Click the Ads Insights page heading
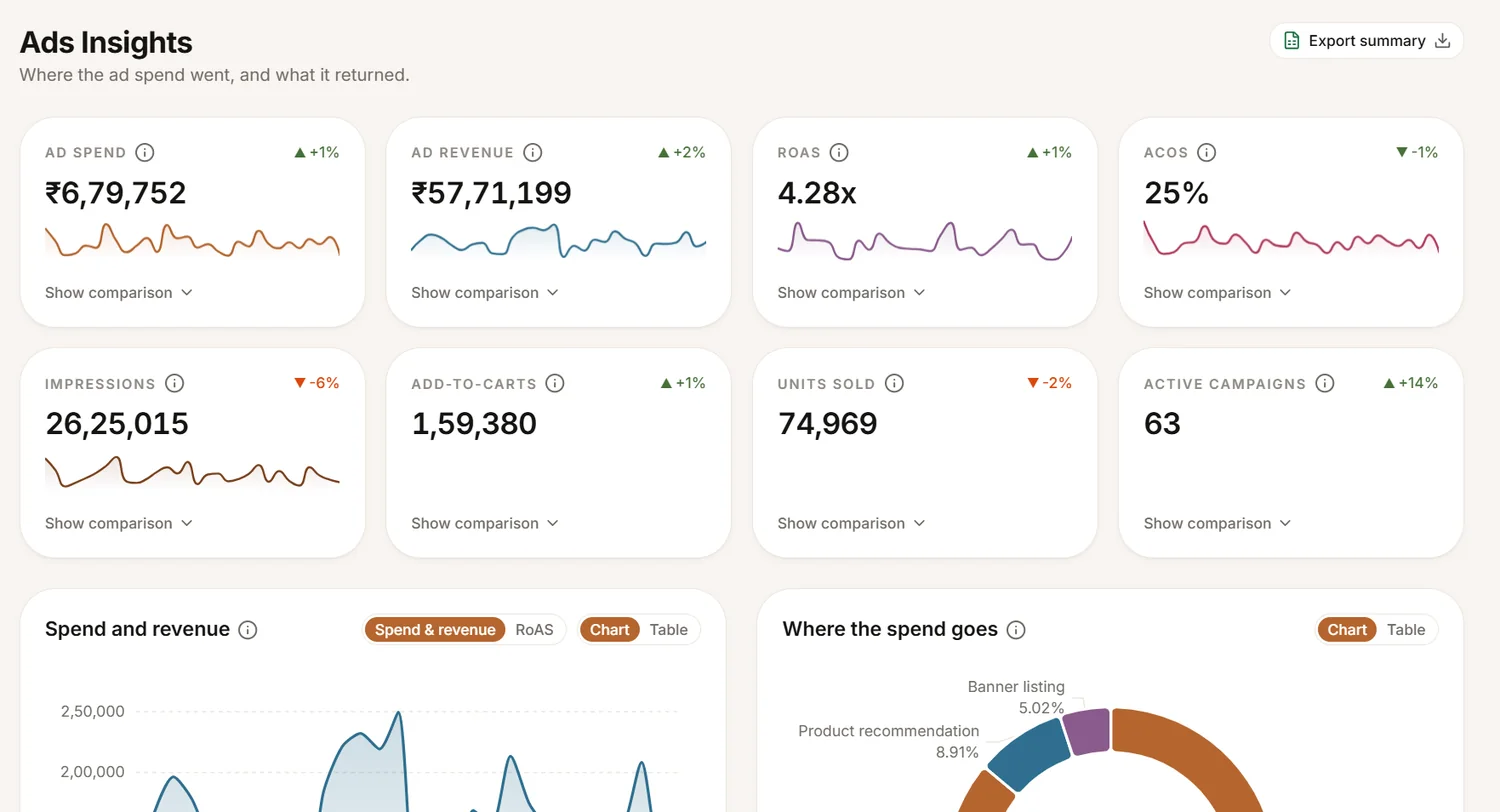 coord(106,42)
